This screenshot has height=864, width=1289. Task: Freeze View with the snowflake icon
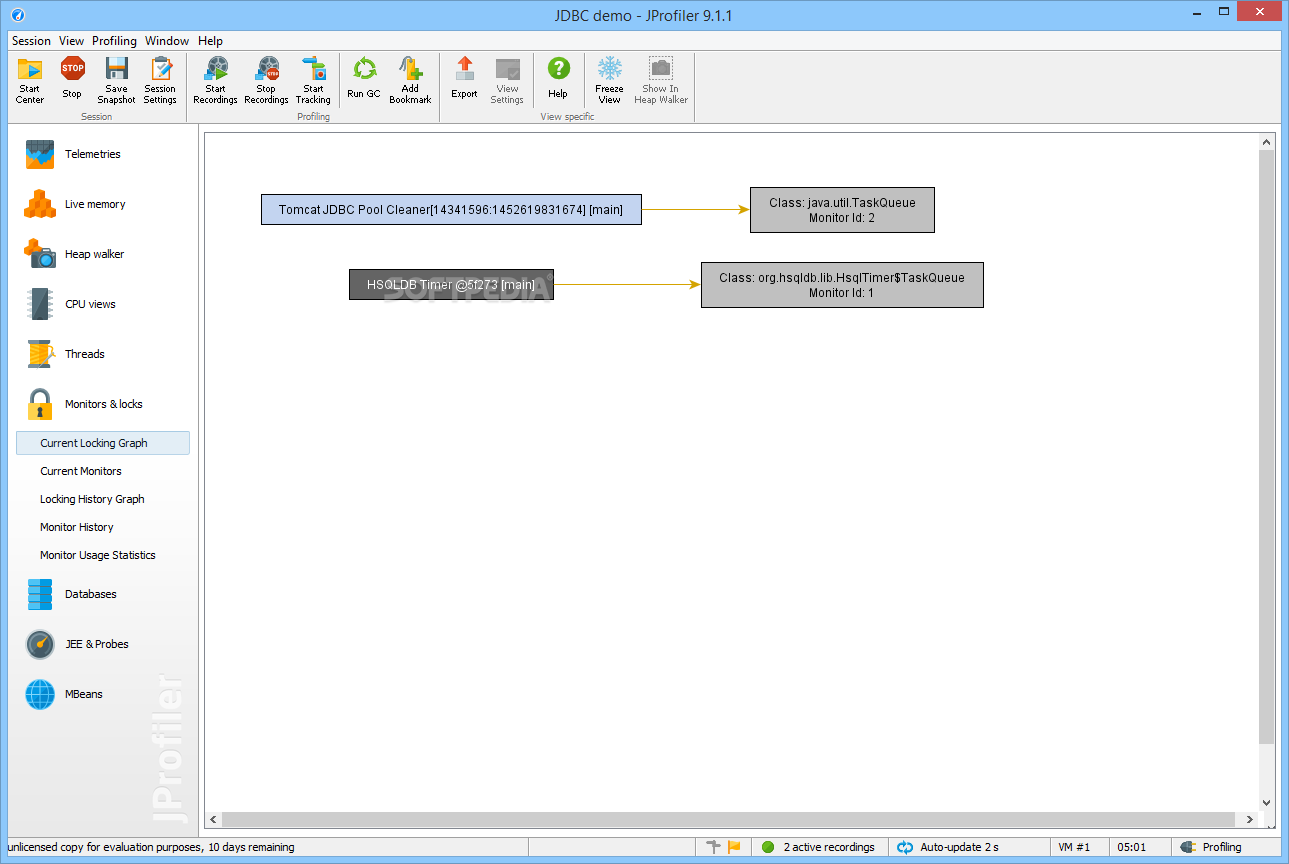pyautogui.click(x=609, y=80)
